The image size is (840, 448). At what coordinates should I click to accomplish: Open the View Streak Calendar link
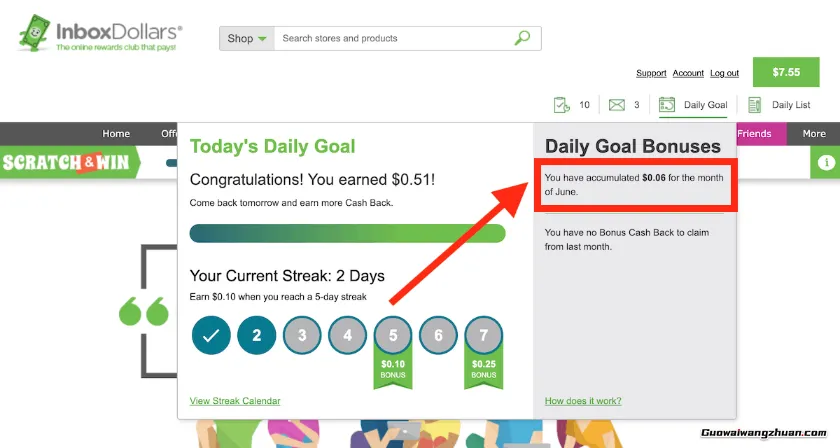point(235,401)
